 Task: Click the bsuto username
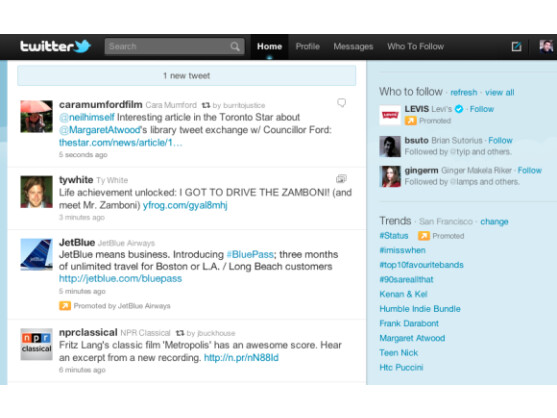point(416,140)
